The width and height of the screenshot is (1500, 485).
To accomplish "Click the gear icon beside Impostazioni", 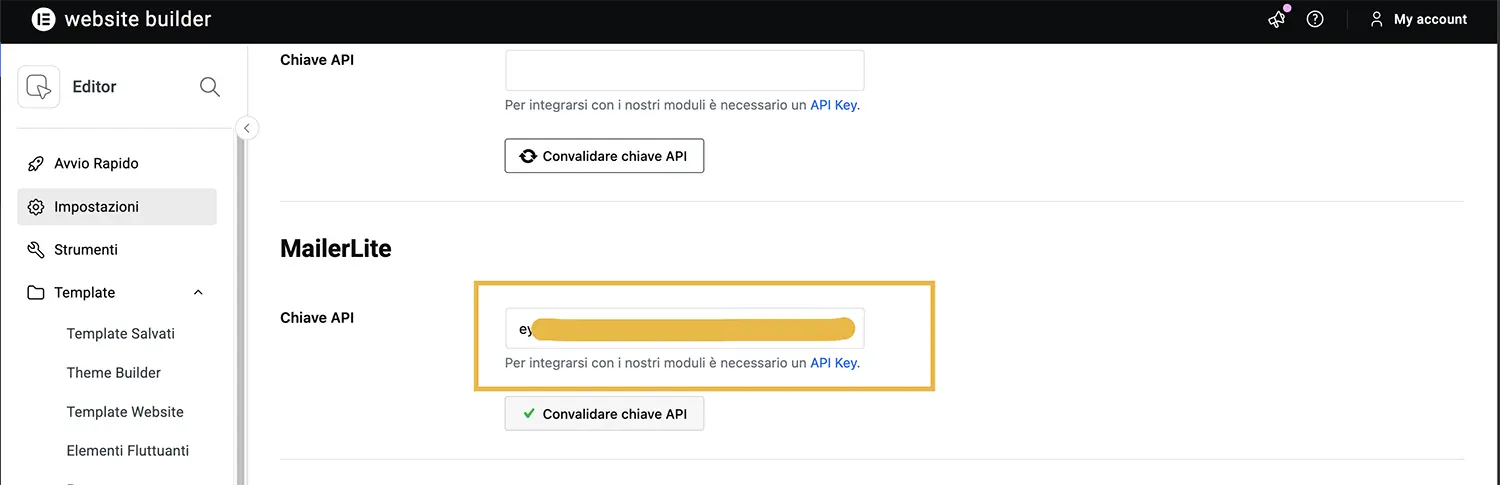I will pyautogui.click(x=36, y=206).
